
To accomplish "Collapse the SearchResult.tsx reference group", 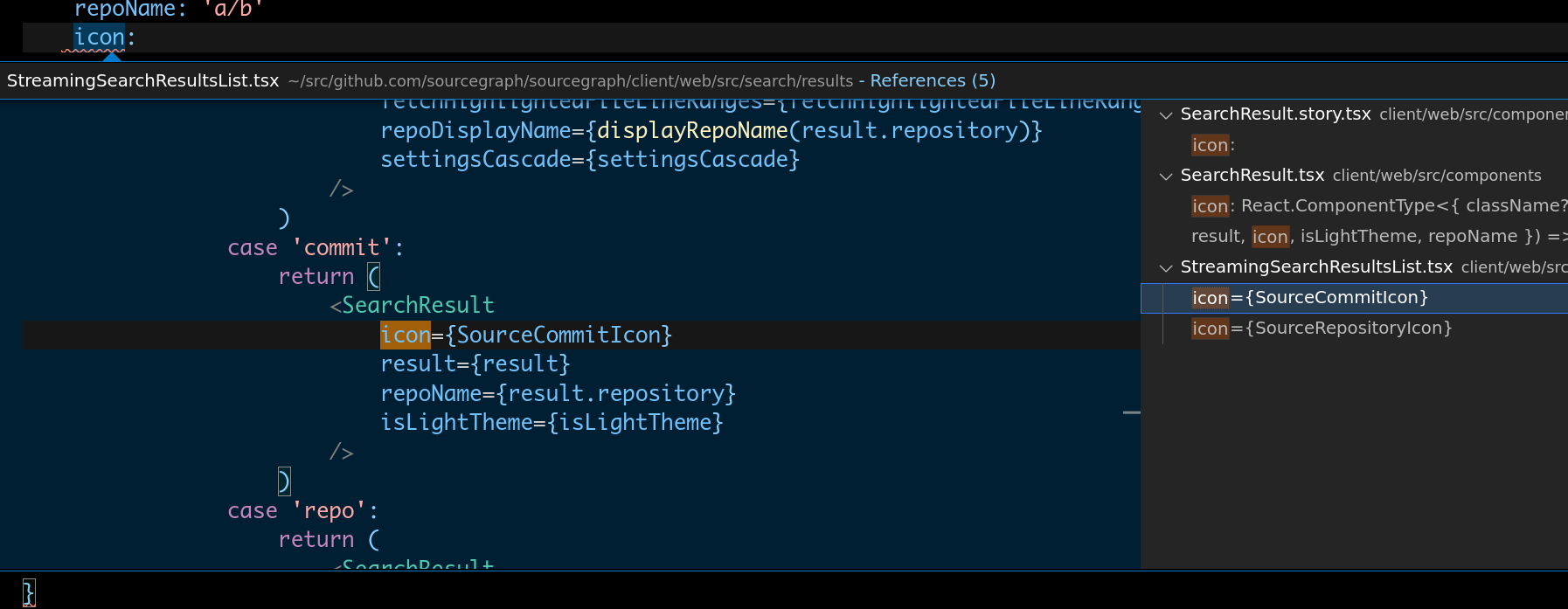I will pos(1165,176).
